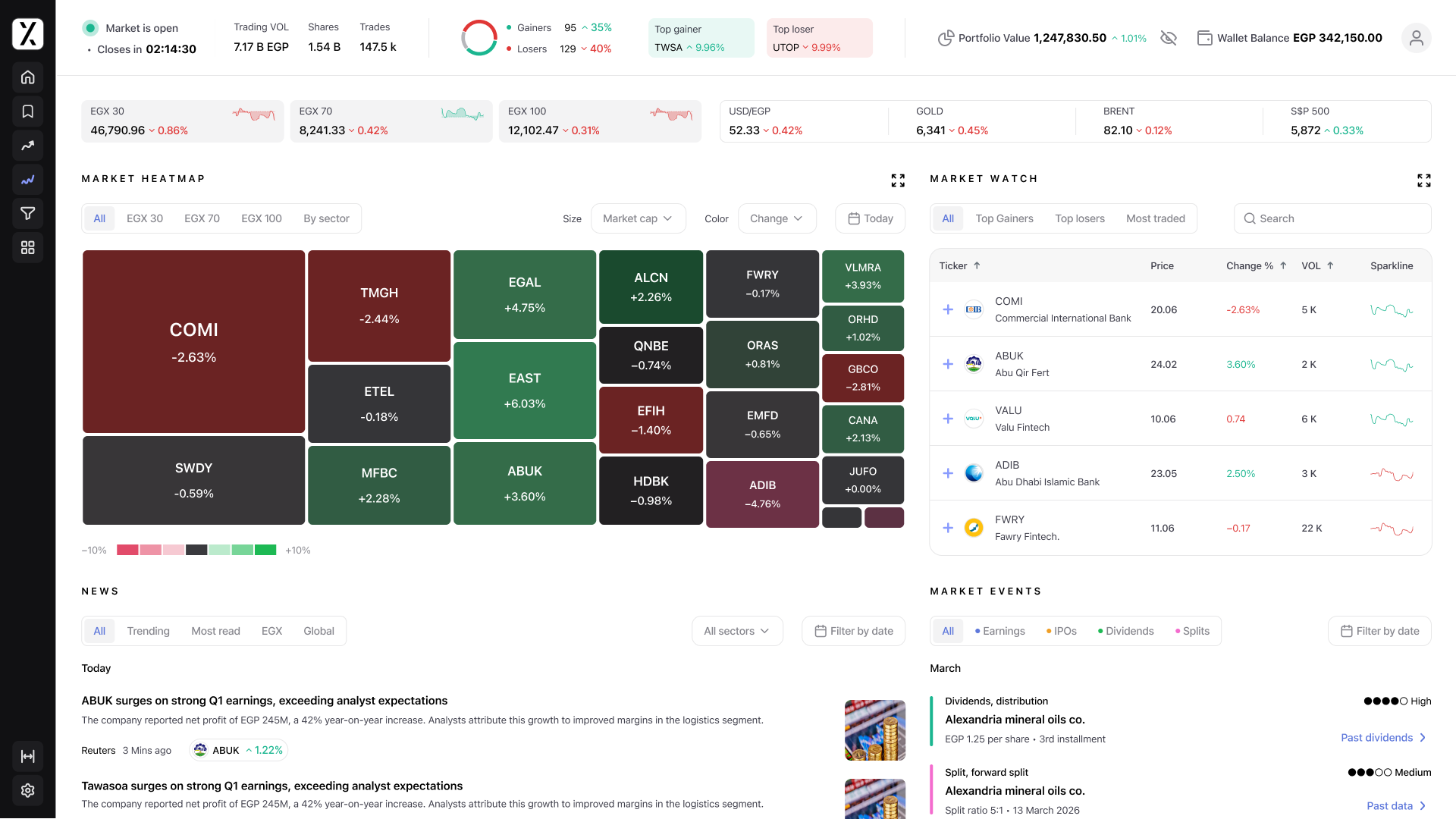
Task: Open the Change color dropdown
Action: click(777, 218)
